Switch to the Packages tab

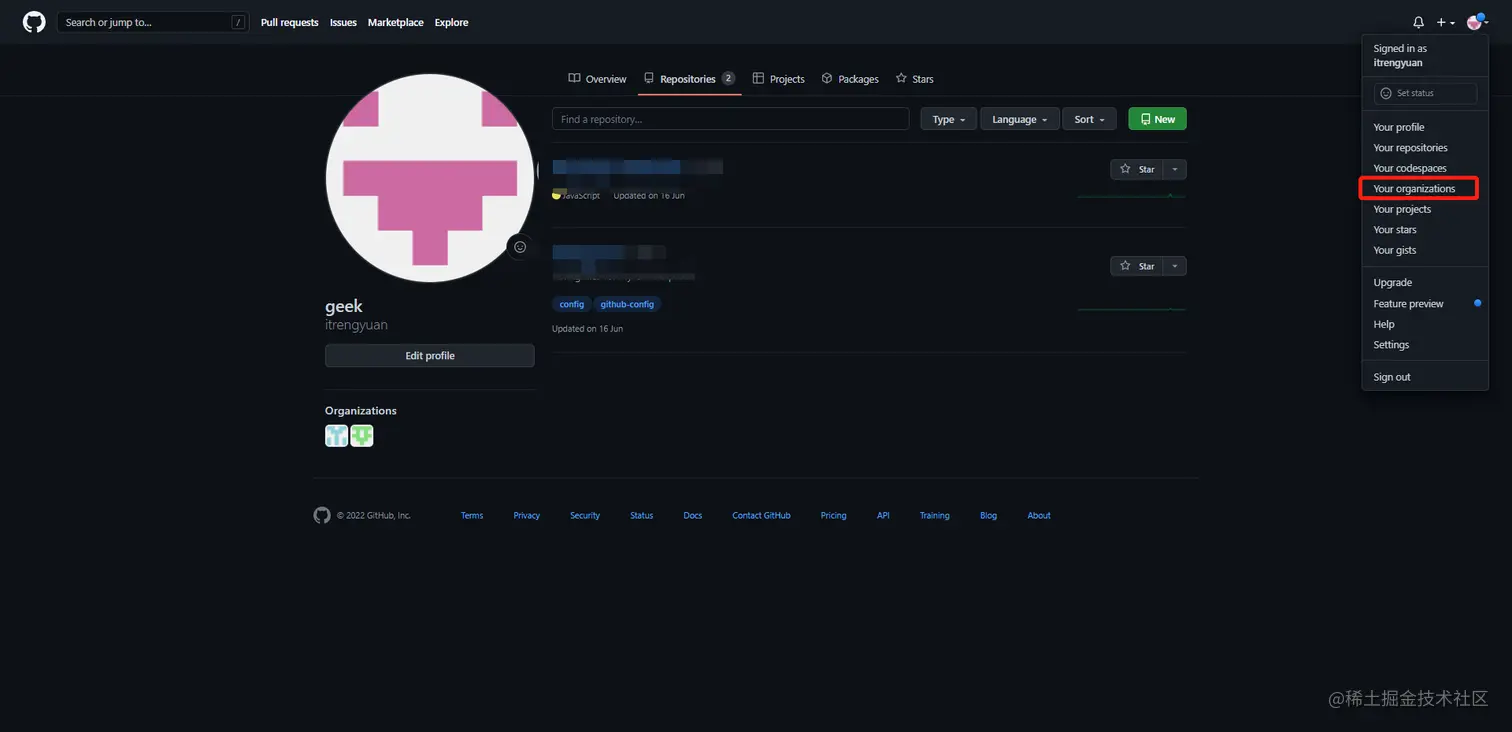click(x=850, y=79)
